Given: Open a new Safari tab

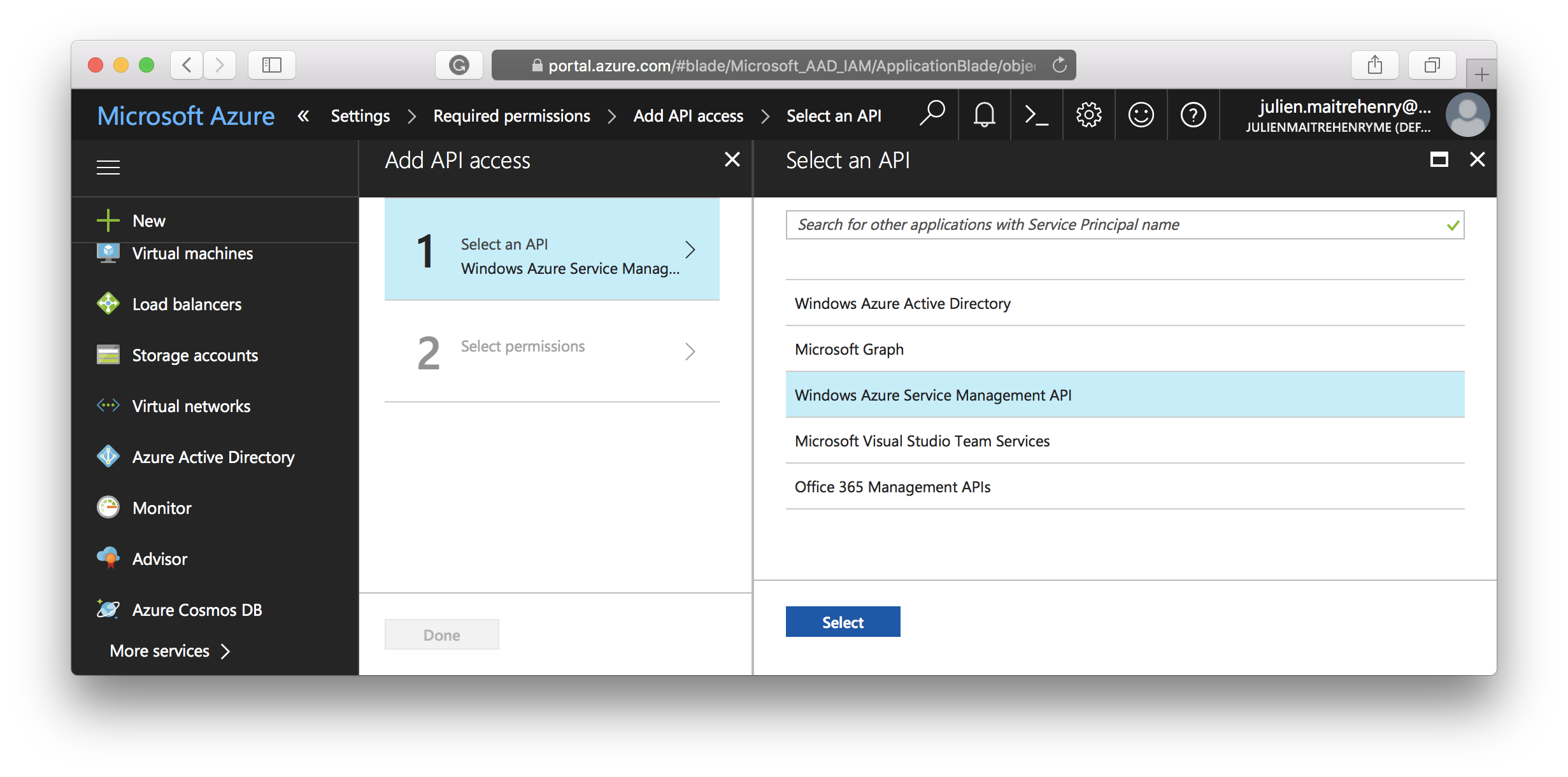Looking at the screenshot, I should click(1481, 75).
